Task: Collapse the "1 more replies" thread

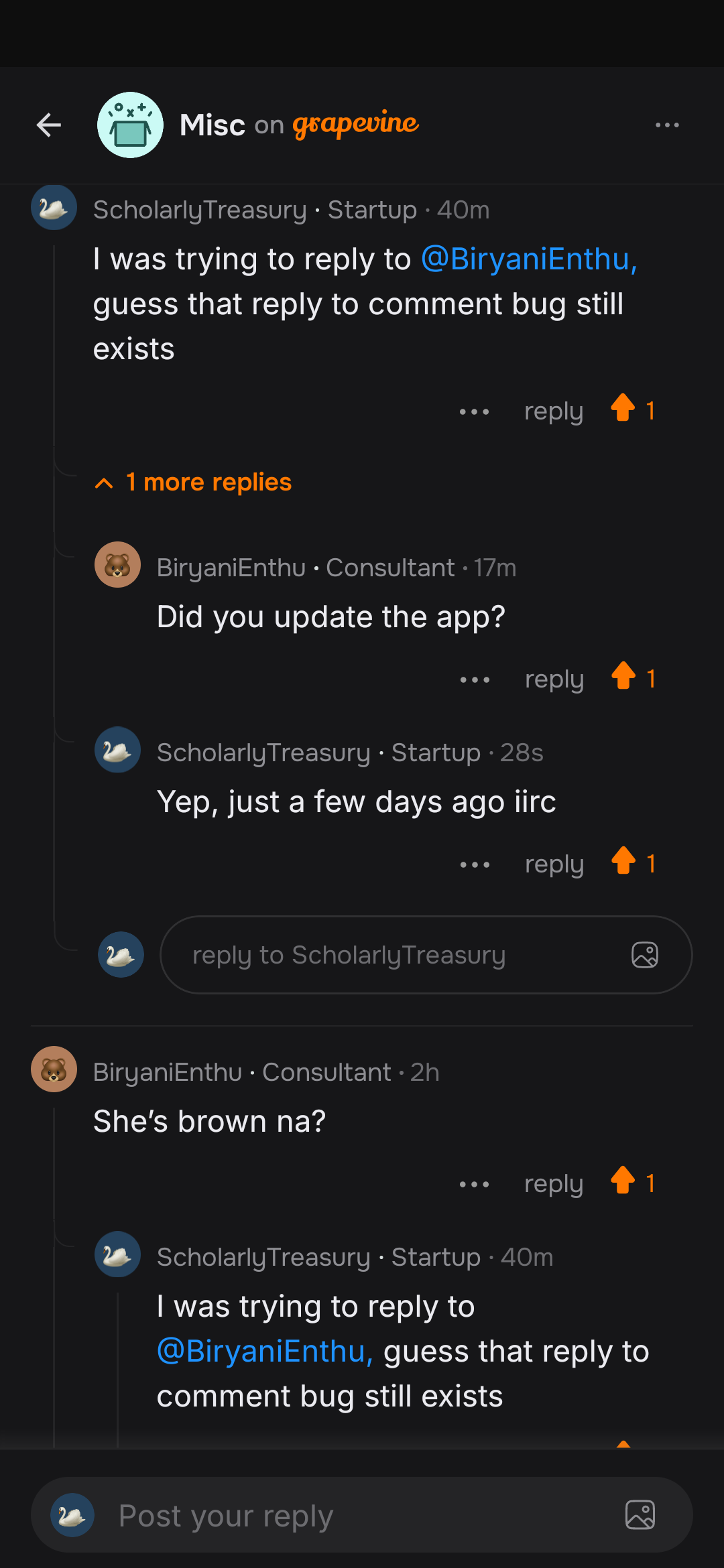Action: pyautogui.click(x=192, y=482)
